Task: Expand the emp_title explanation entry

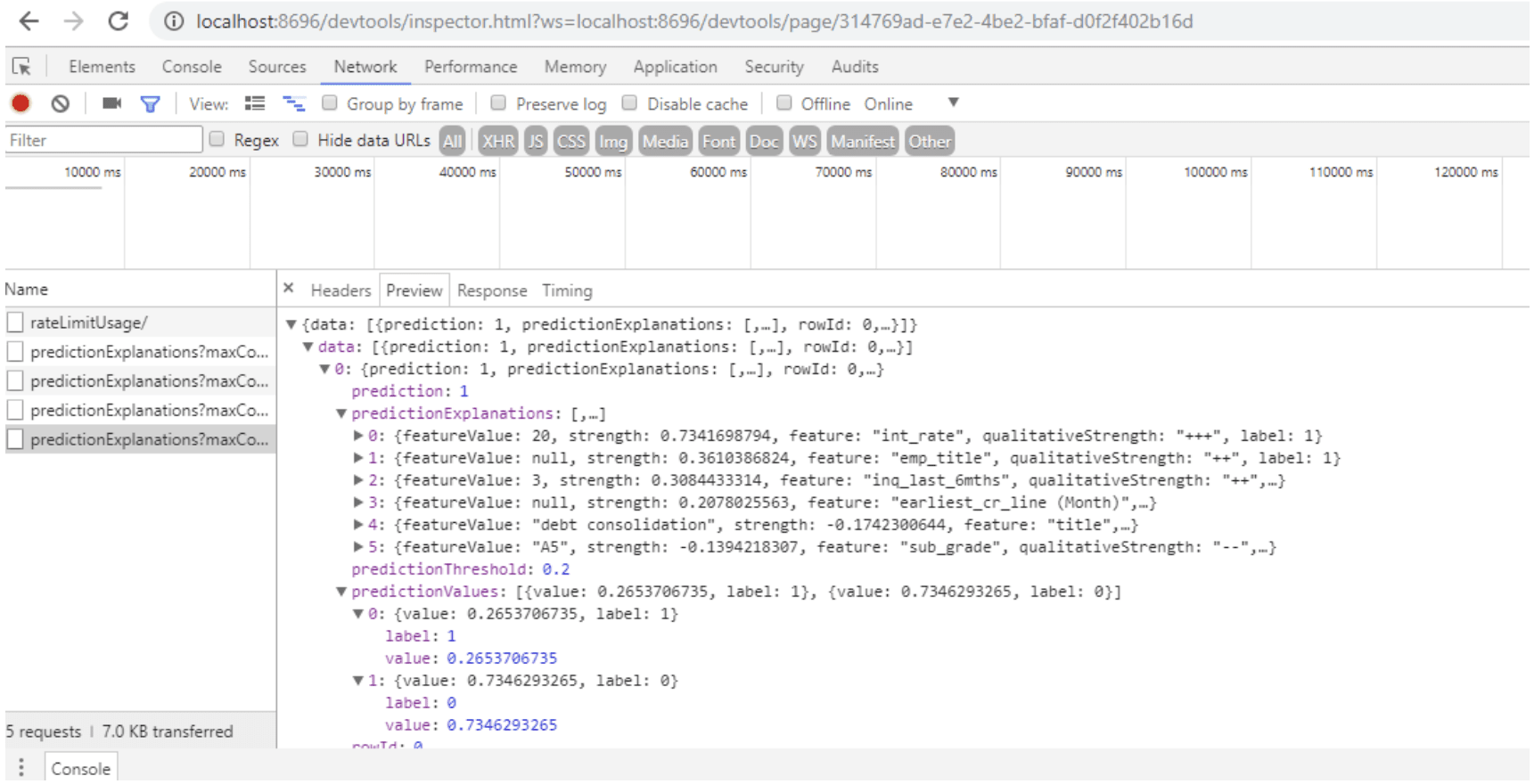Action: pyautogui.click(x=357, y=458)
